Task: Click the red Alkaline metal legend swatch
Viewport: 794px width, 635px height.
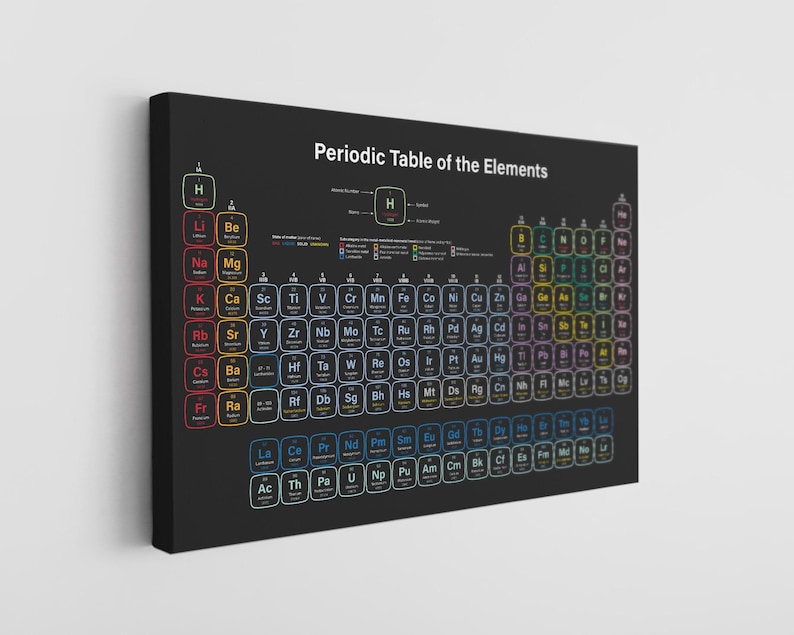Action: tap(342, 246)
